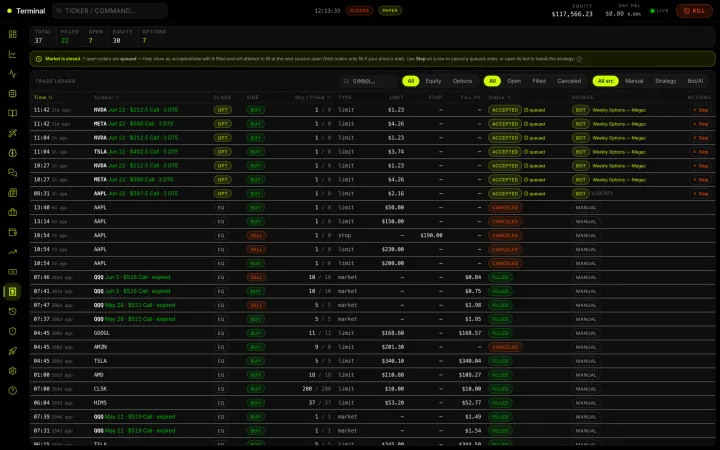This screenshot has height=450, width=720.
Task: Stop the 11:42 META $580 Call order
Action: tap(700, 124)
